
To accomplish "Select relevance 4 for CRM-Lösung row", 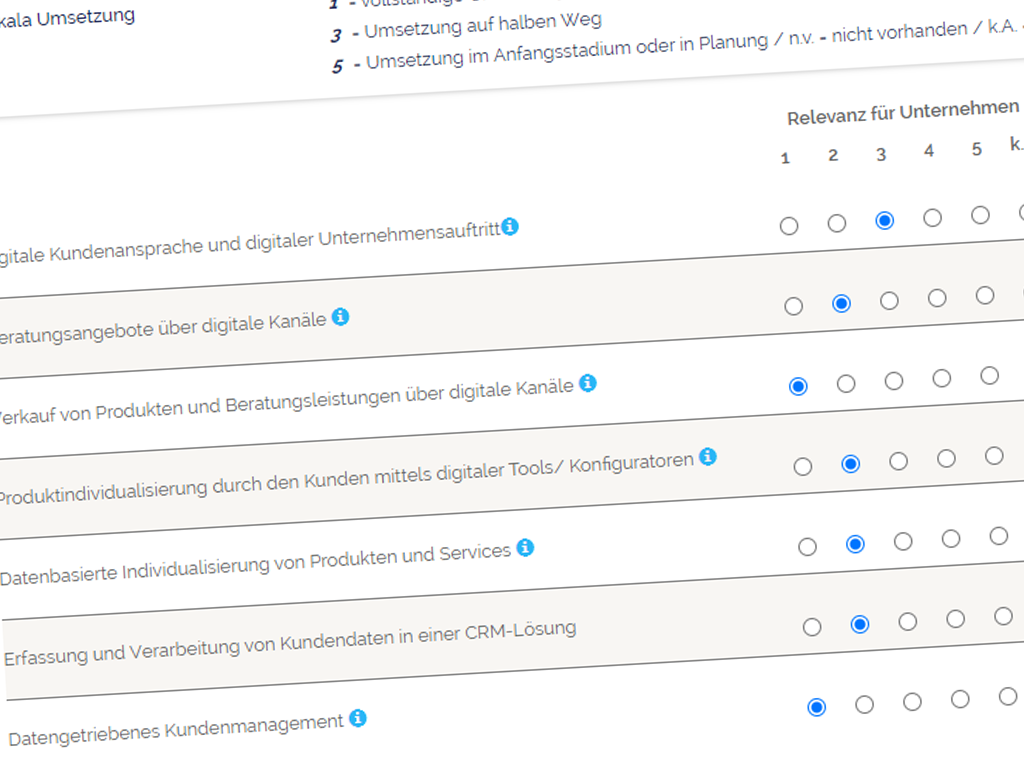I will 955,619.
